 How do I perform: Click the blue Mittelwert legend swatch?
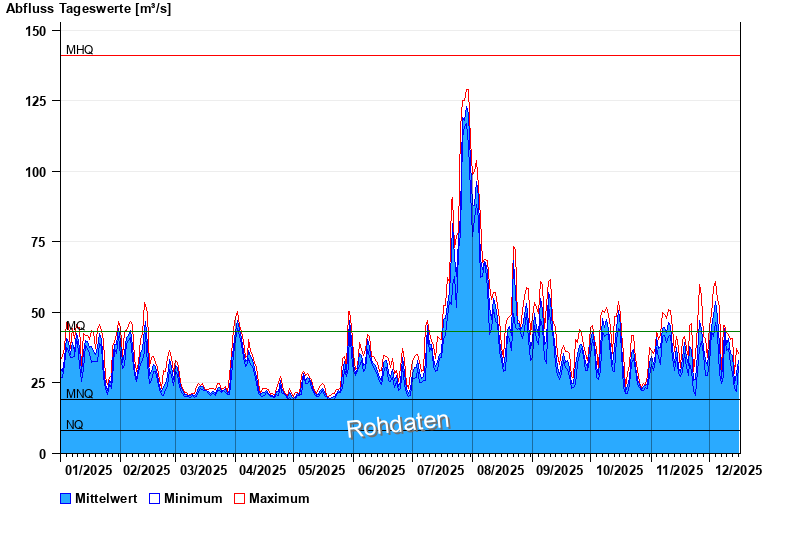click(66, 498)
